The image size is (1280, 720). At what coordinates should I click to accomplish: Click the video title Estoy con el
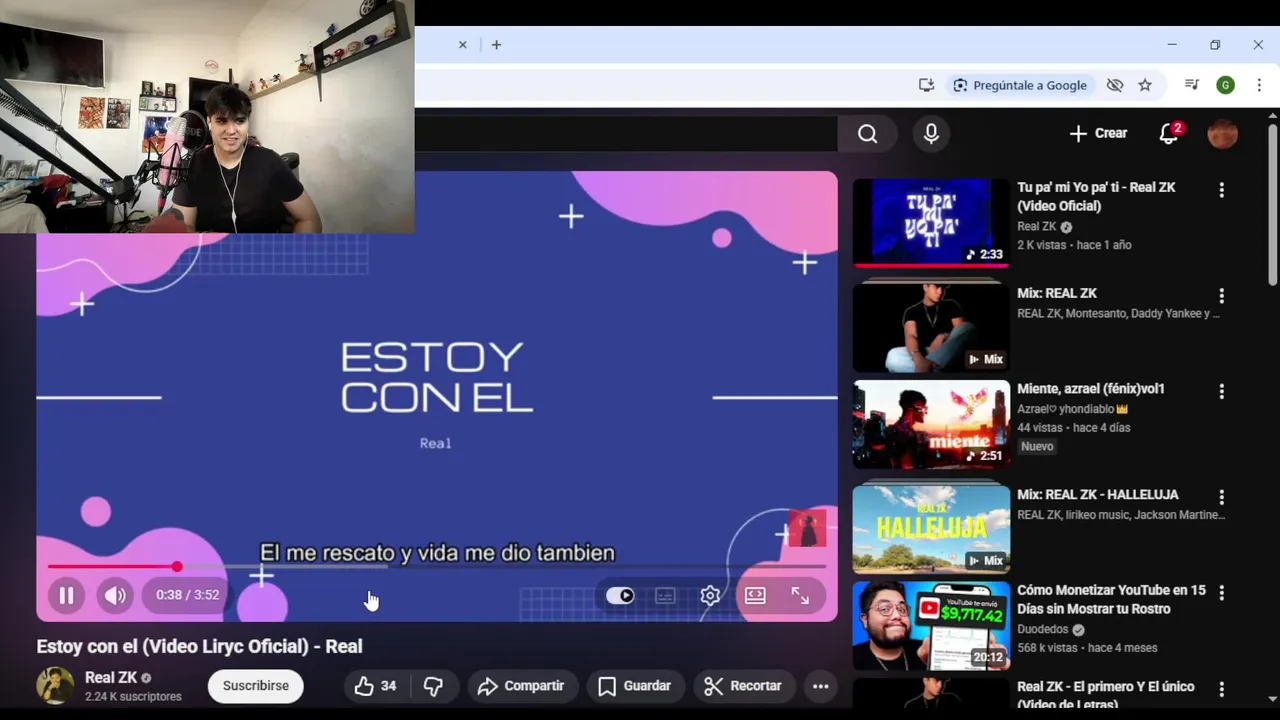pos(200,646)
